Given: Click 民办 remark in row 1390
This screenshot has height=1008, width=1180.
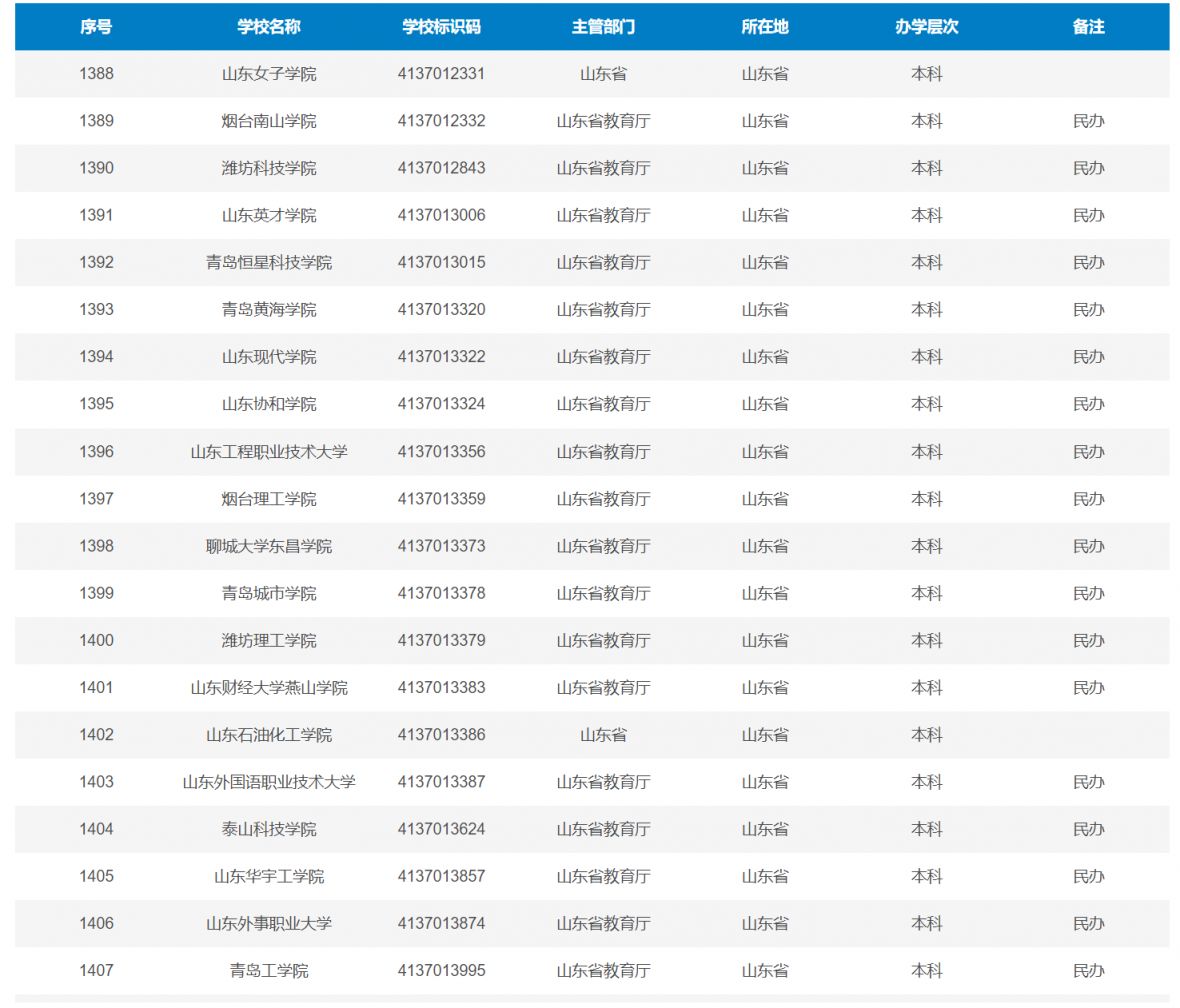Looking at the screenshot, I should point(1088,169).
